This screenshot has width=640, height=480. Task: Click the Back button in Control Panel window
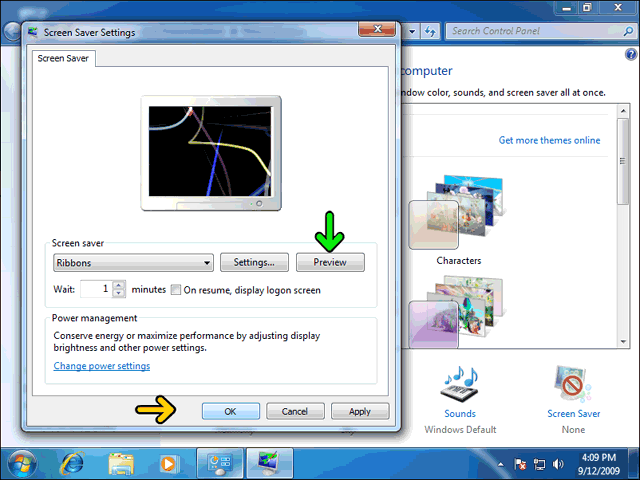click(x=11, y=32)
